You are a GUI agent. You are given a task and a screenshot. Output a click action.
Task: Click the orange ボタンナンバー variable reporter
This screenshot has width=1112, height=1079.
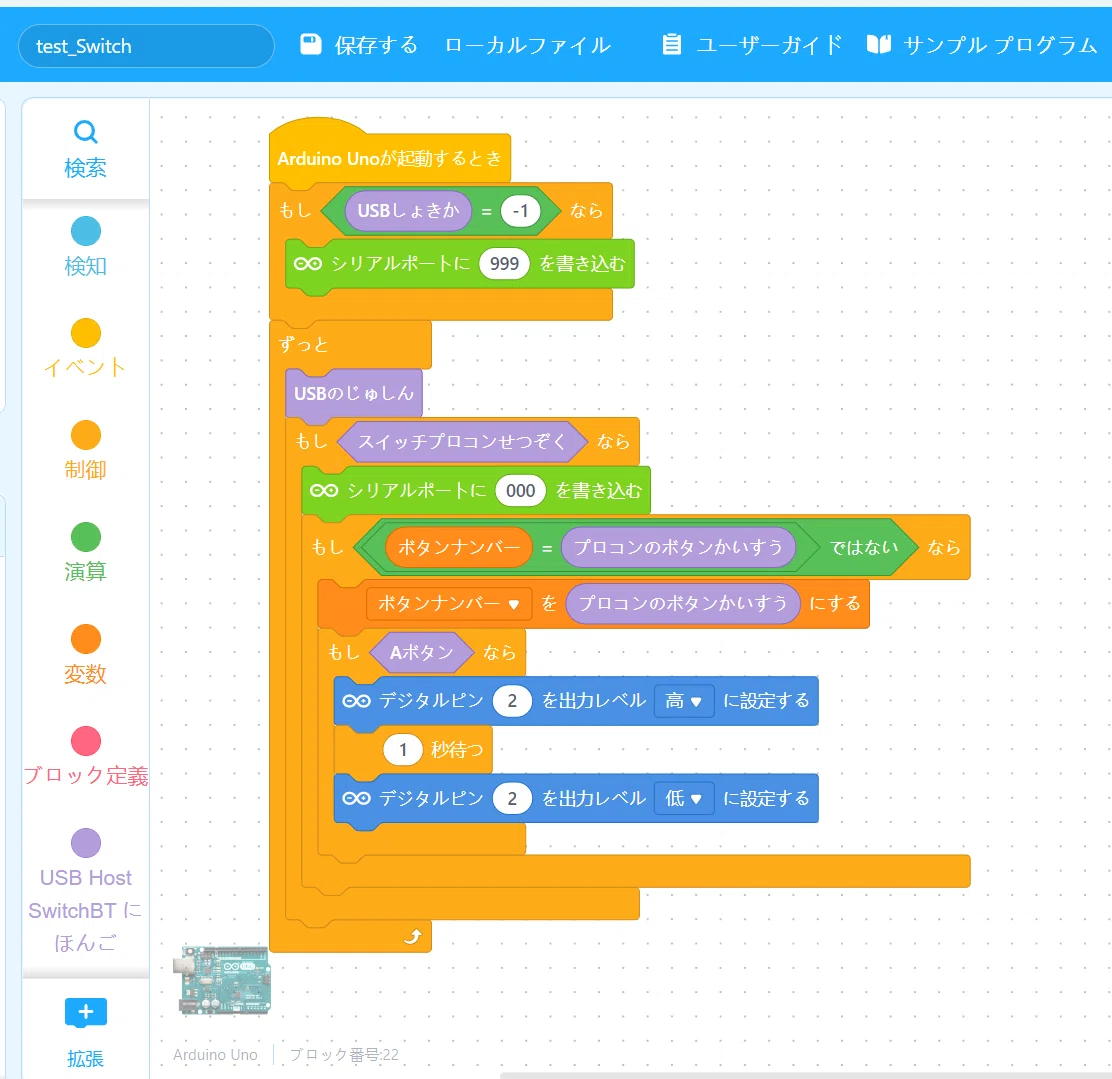[459, 548]
